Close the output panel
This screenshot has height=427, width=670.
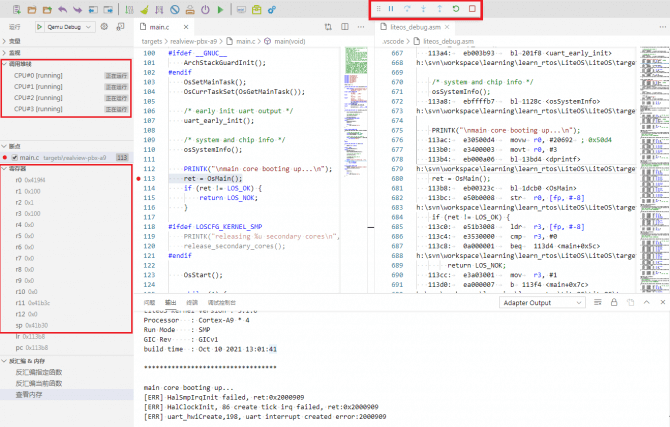tap(663, 302)
